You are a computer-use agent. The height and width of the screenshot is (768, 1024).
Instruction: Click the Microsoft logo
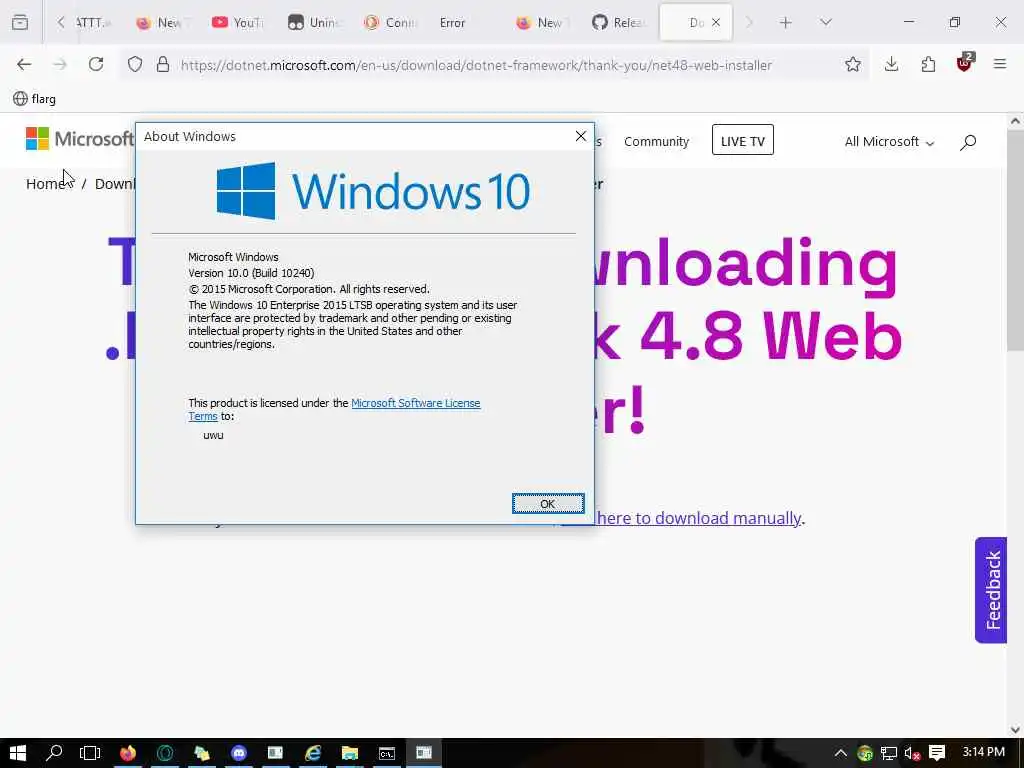click(x=79, y=138)
